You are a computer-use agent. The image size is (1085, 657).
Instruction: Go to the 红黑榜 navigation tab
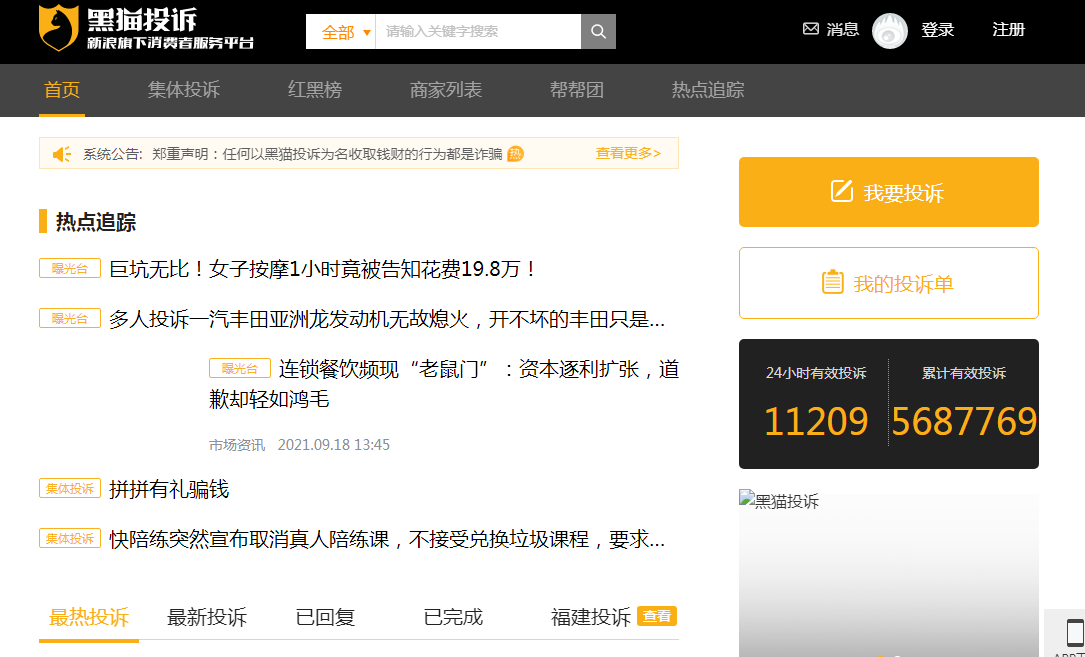point(315,90)
